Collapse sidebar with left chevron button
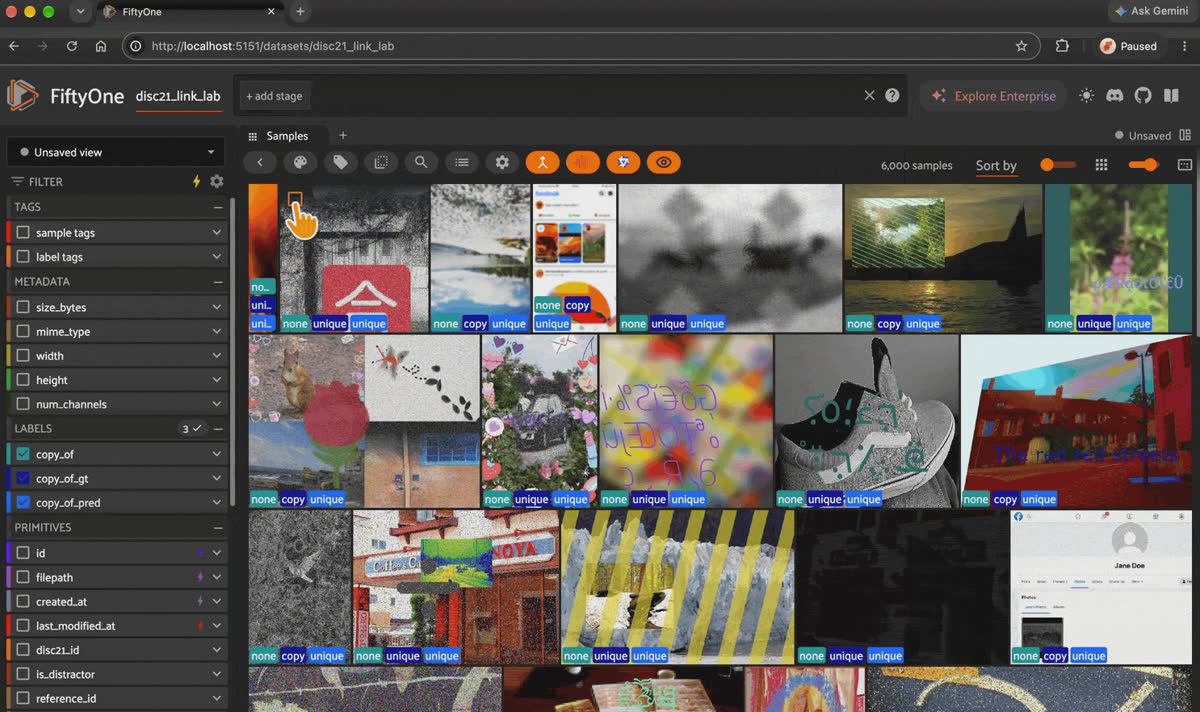 tap(260, 163)
